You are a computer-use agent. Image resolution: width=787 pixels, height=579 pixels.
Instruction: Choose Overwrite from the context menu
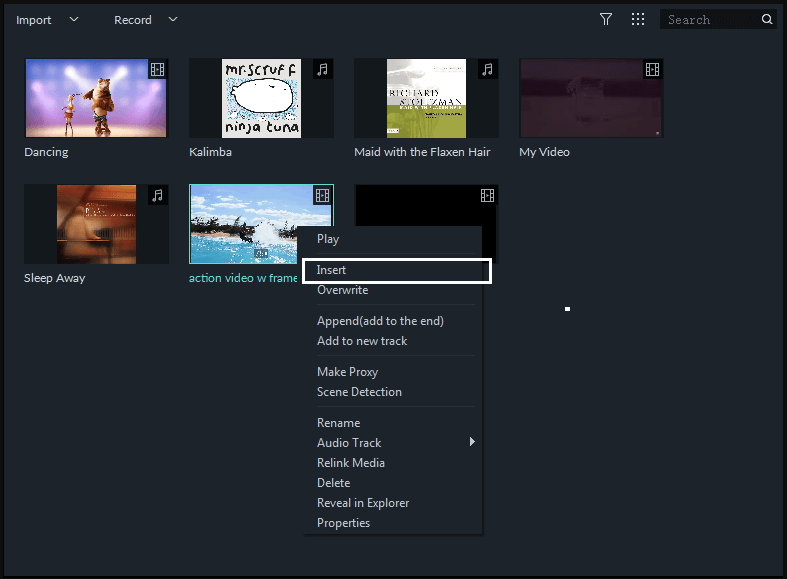[x=342, y=290]
